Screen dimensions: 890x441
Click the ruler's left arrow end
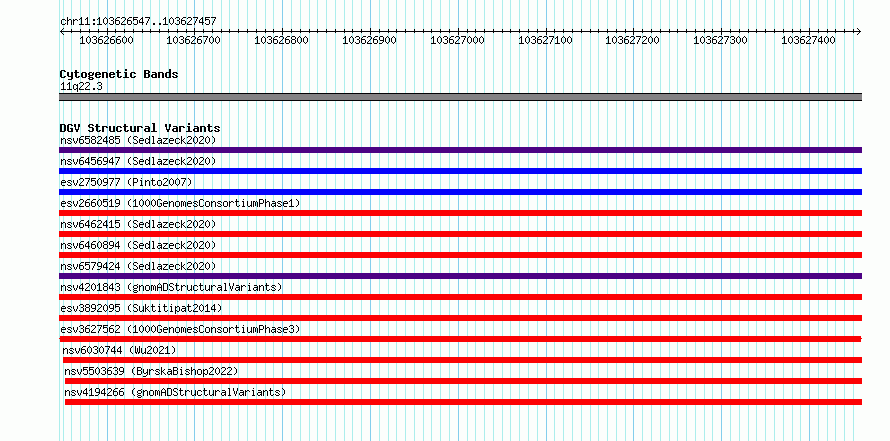point(62,32)
